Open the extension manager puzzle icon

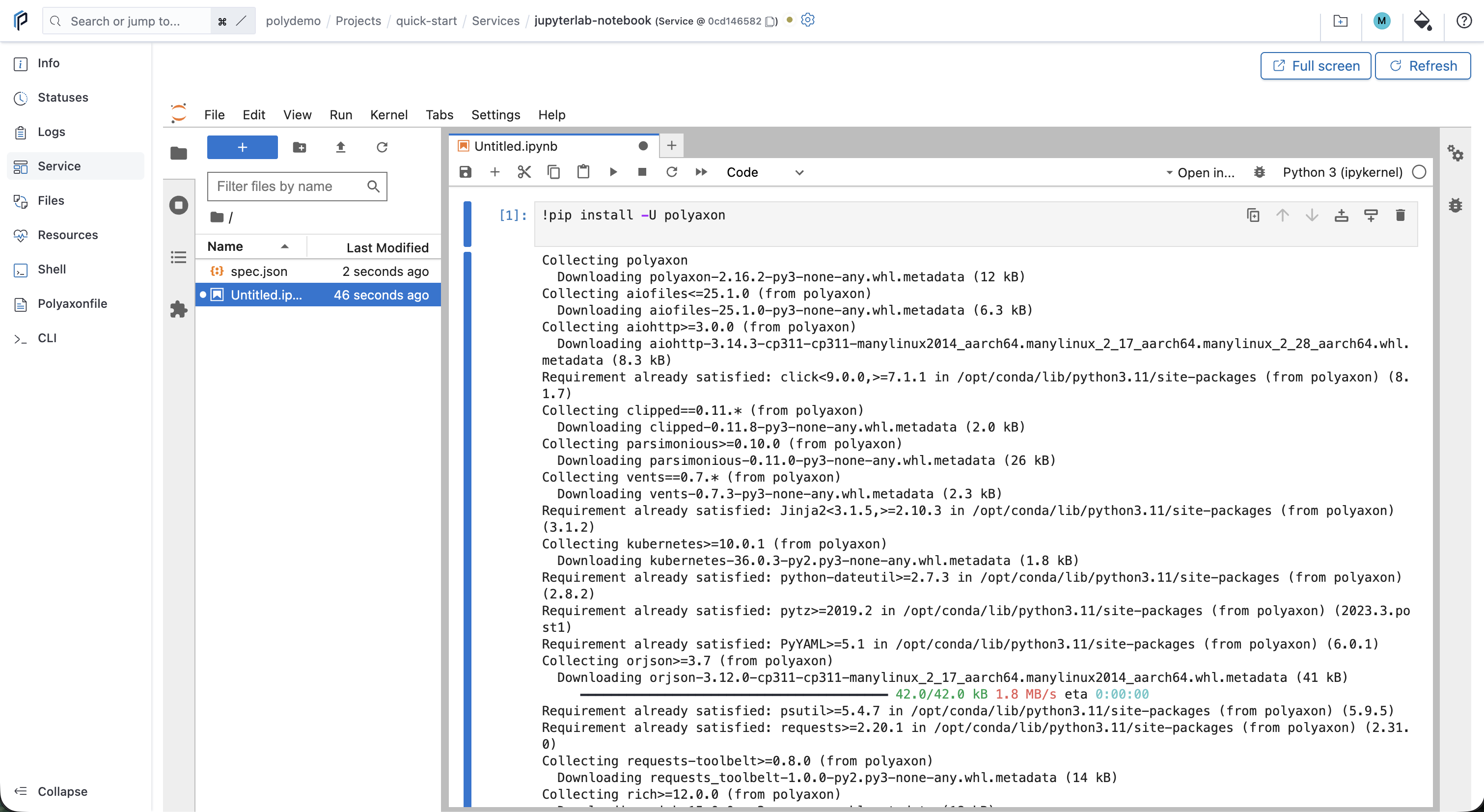[179, 309]
